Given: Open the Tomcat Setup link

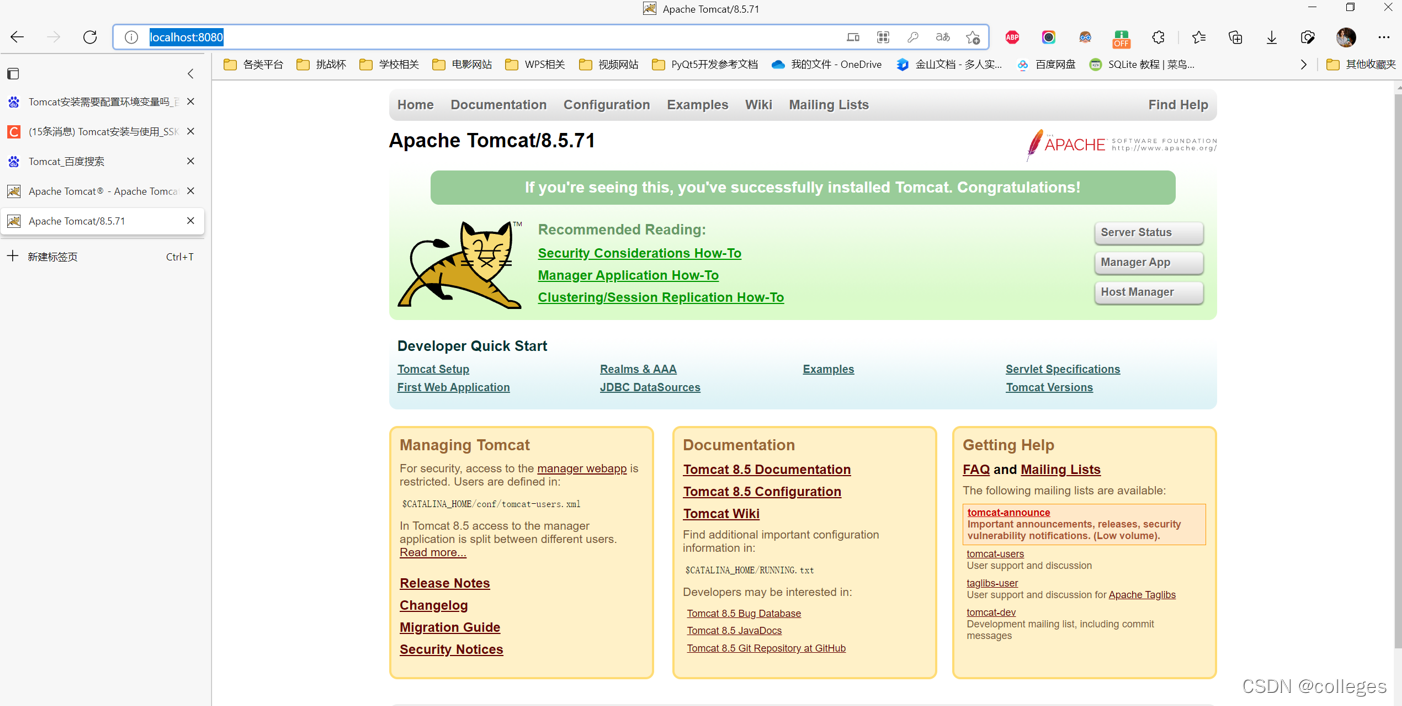Looking at the screenshot, I should click(x=433, y=369).
